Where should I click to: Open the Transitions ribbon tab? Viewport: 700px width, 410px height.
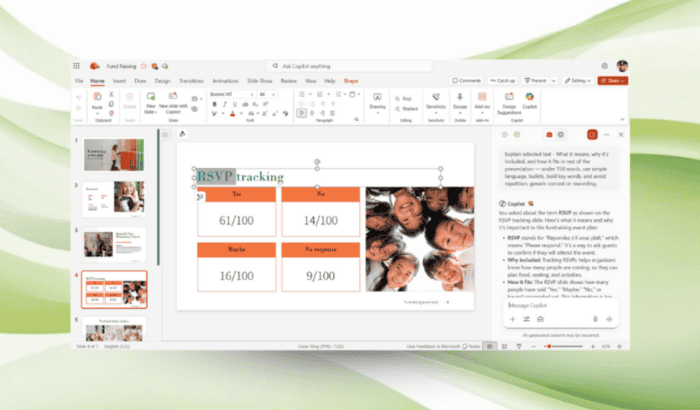click(x=191, y=80)
